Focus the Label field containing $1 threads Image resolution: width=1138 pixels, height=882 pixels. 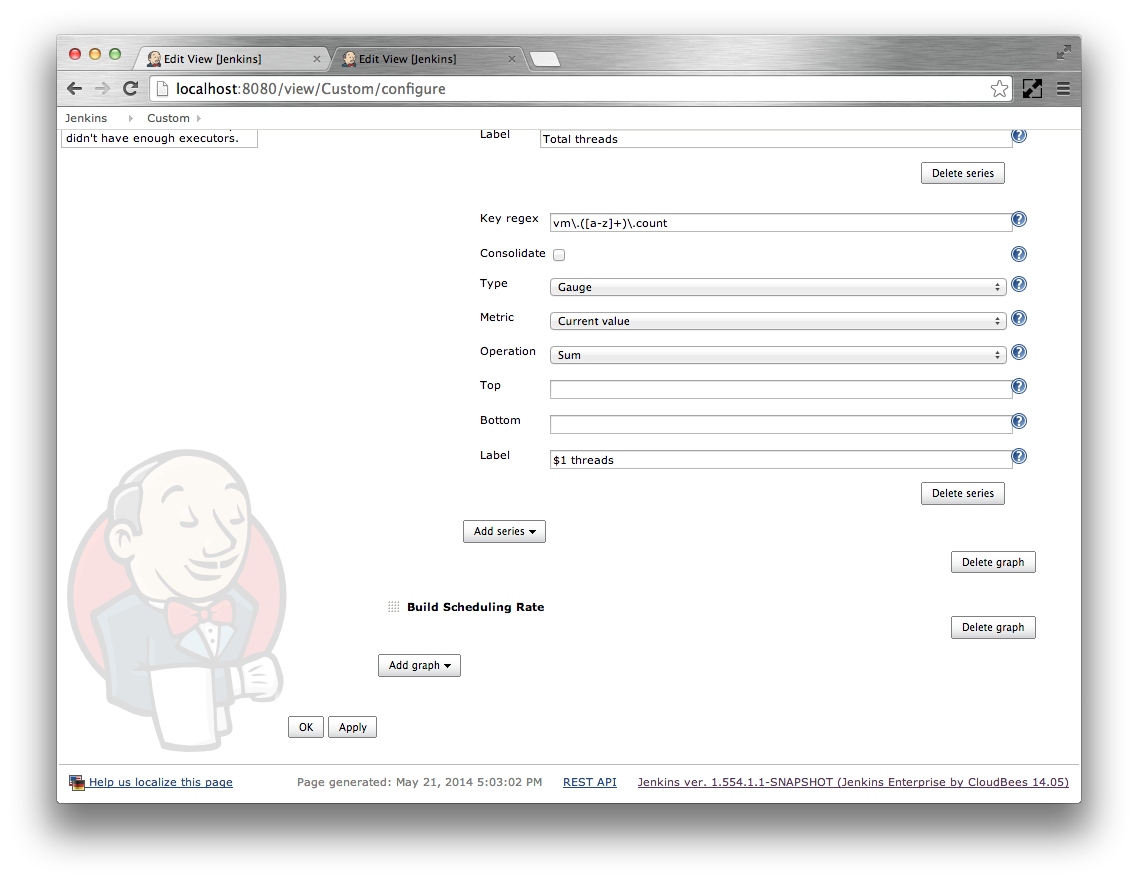[781, 460]
